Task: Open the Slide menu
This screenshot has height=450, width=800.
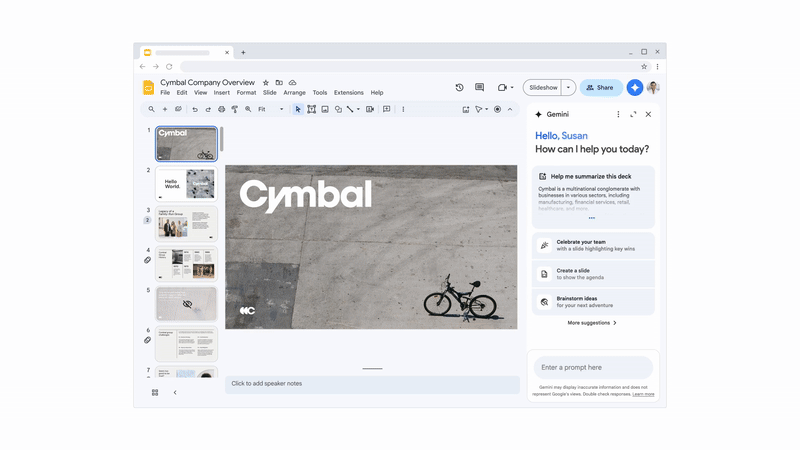Action: 269,93
